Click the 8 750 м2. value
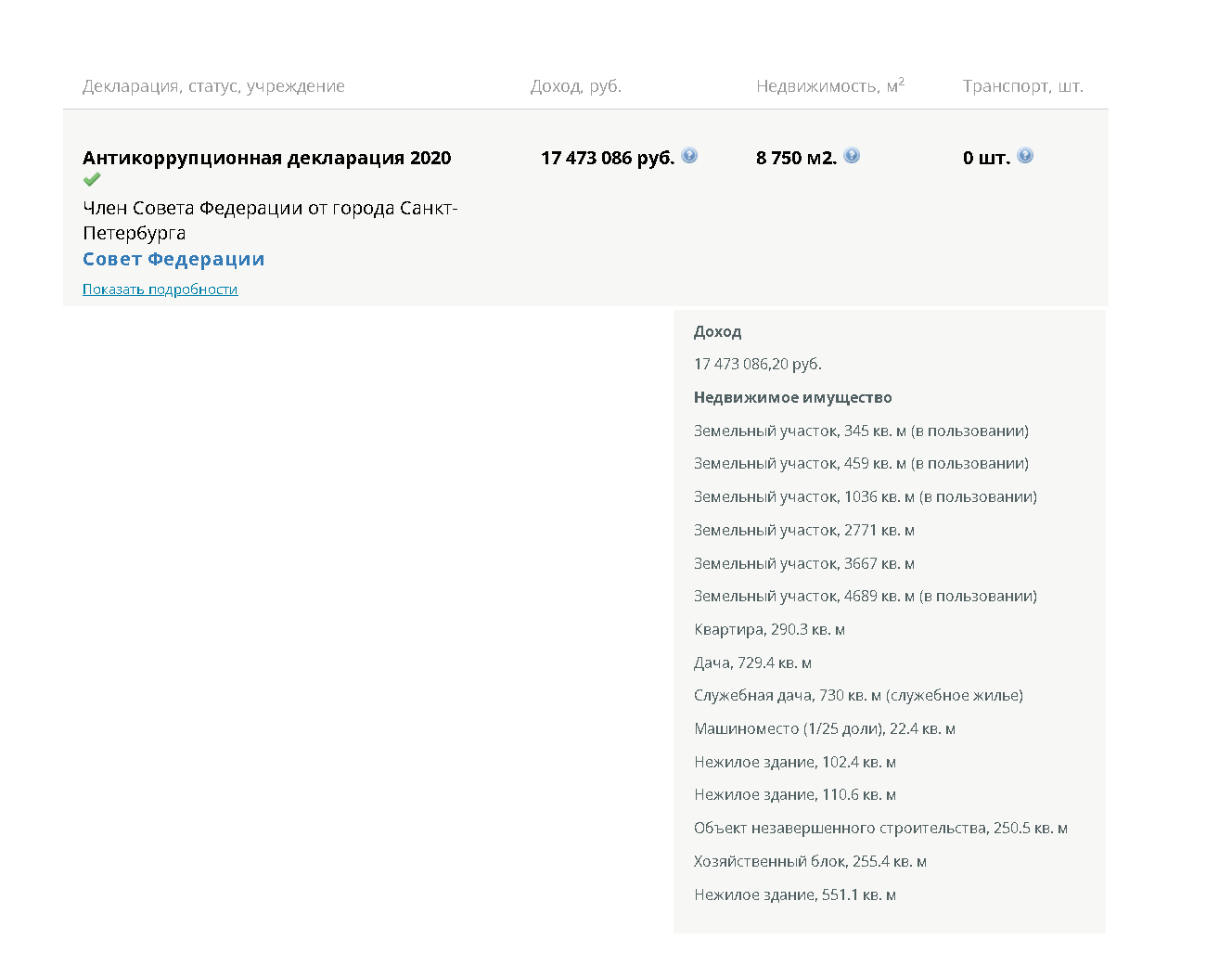Viewport: 1232px width, 978px height. 796,158
